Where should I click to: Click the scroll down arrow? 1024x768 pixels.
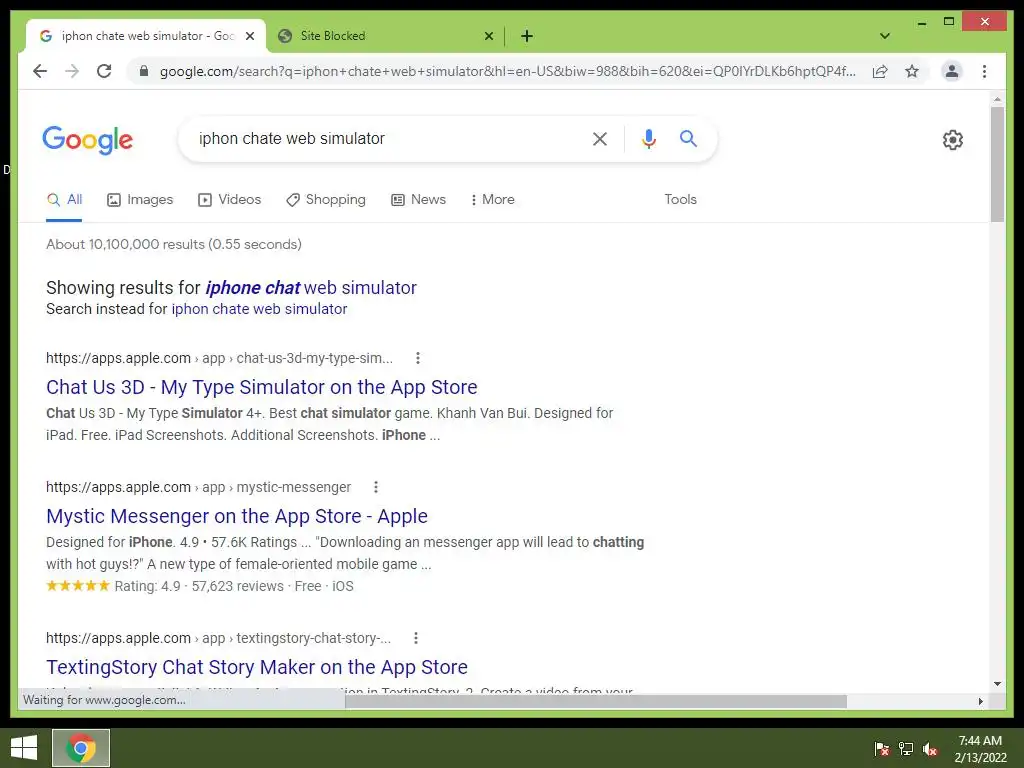(x=997, y=684)
